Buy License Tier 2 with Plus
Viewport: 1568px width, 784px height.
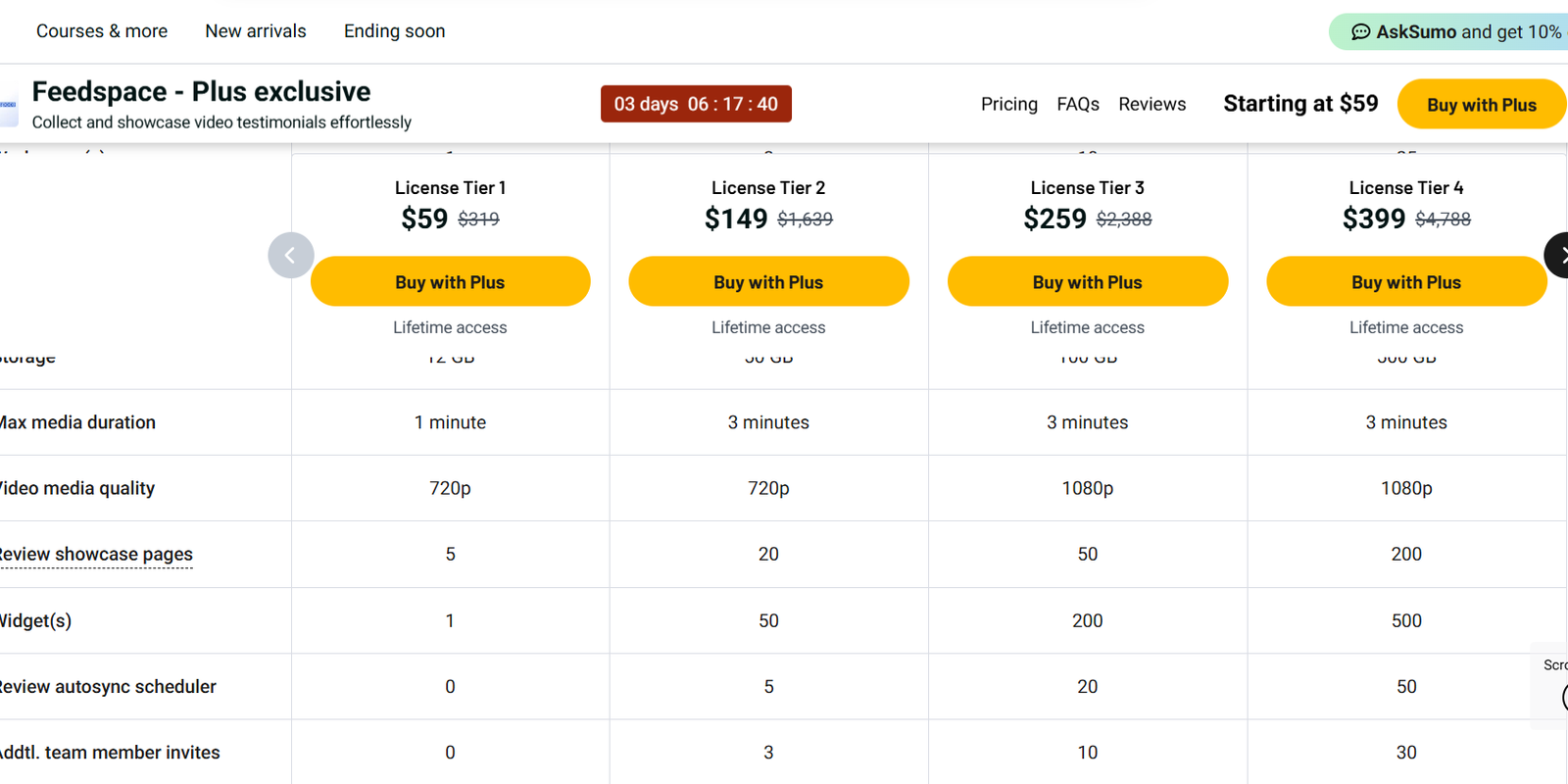pos(768,282)
